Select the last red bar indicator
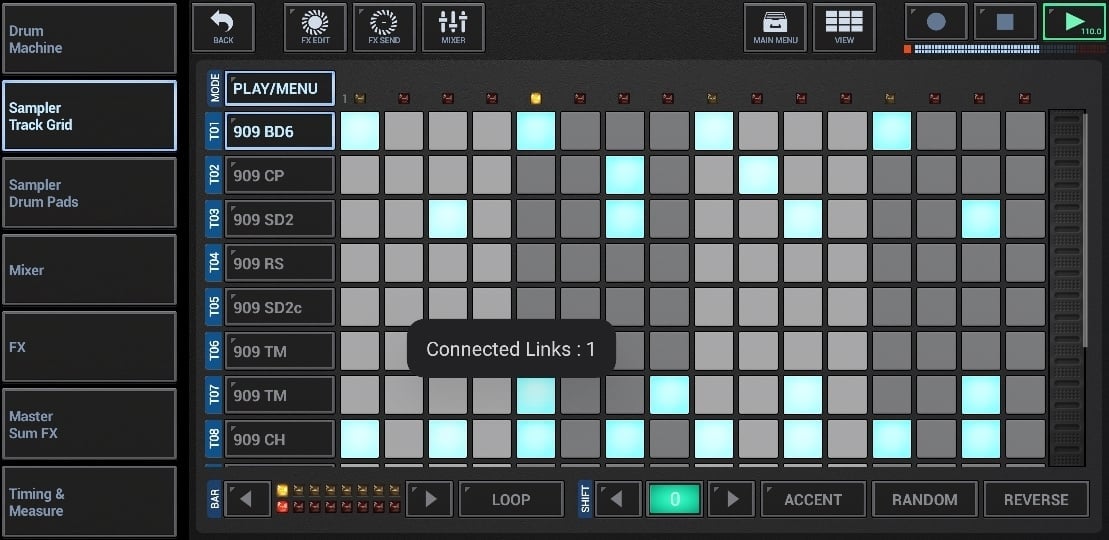1109x540 pixels. [x=395, y=507]
